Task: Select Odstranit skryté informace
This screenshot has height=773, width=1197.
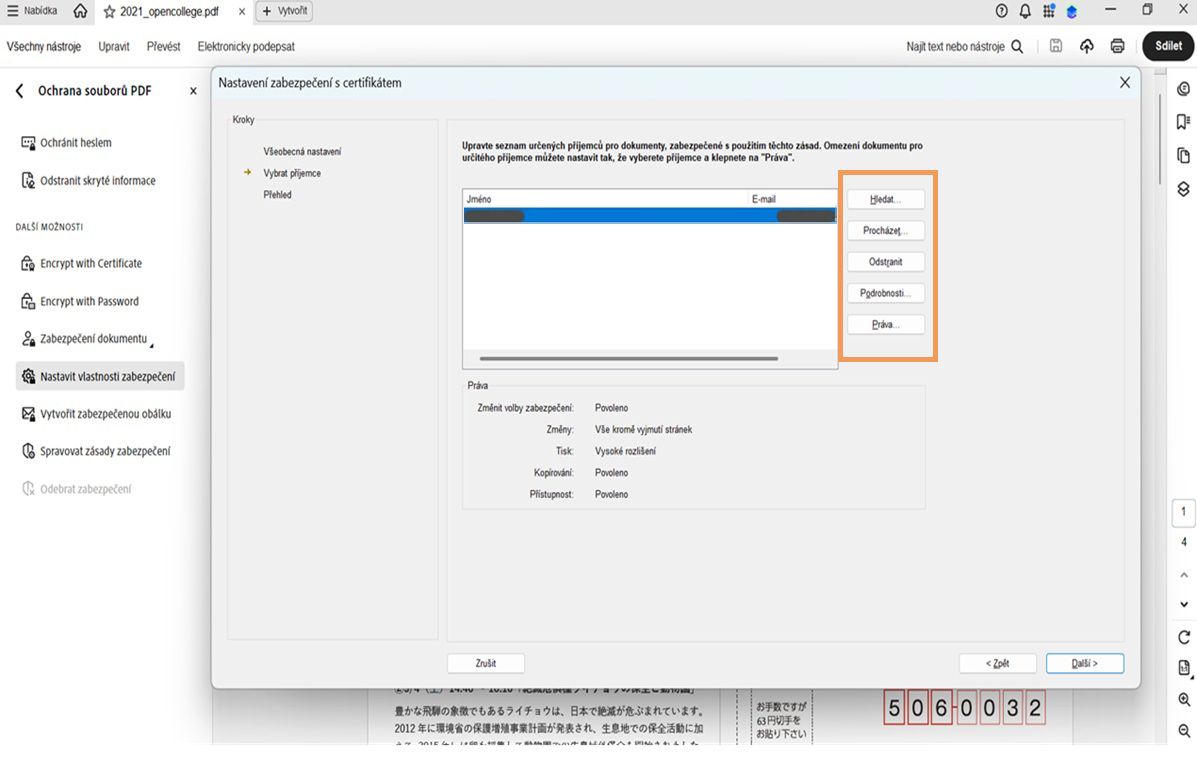Action: (89, 181)
